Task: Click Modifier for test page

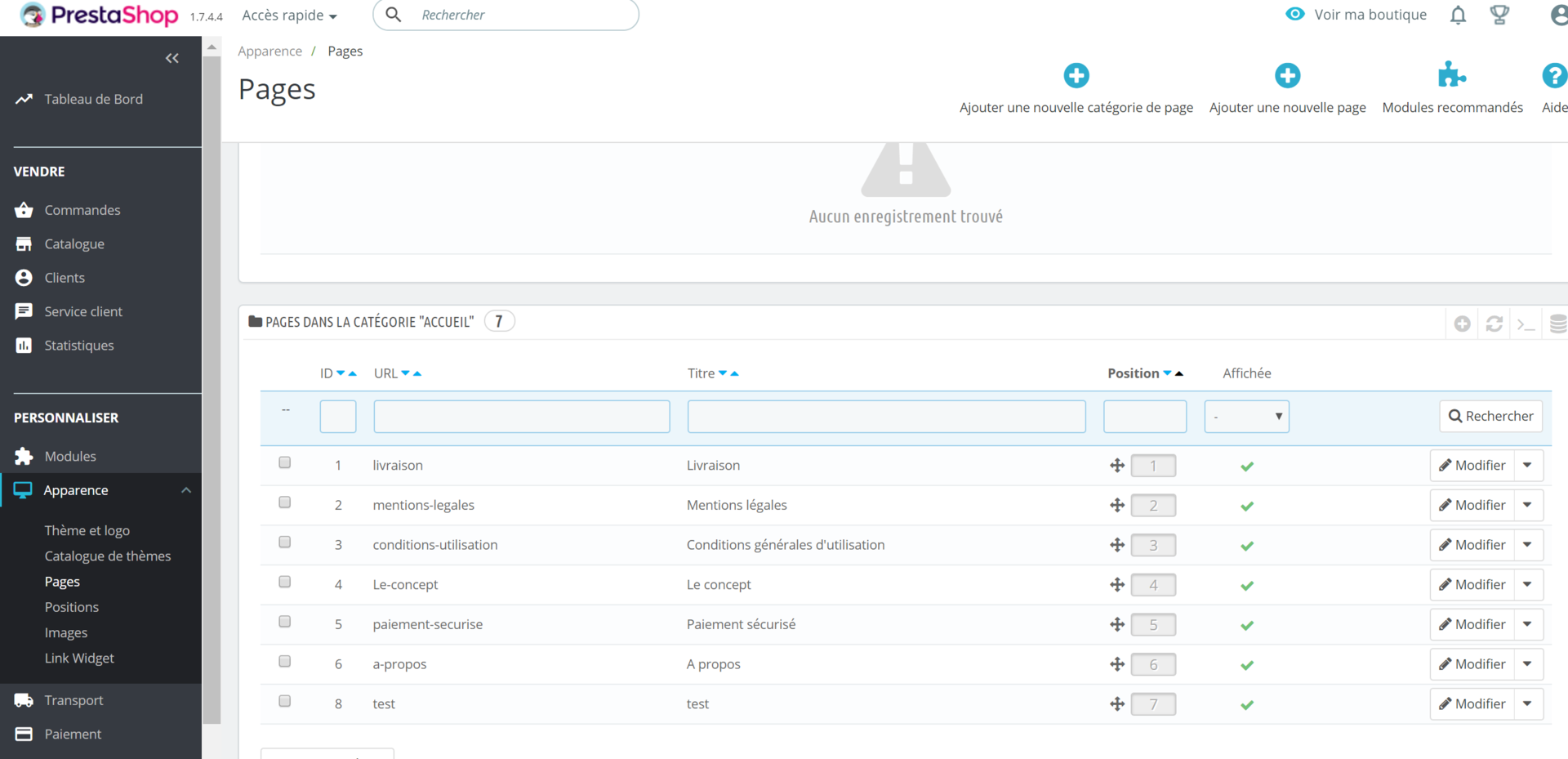Action: point(1472,703)
